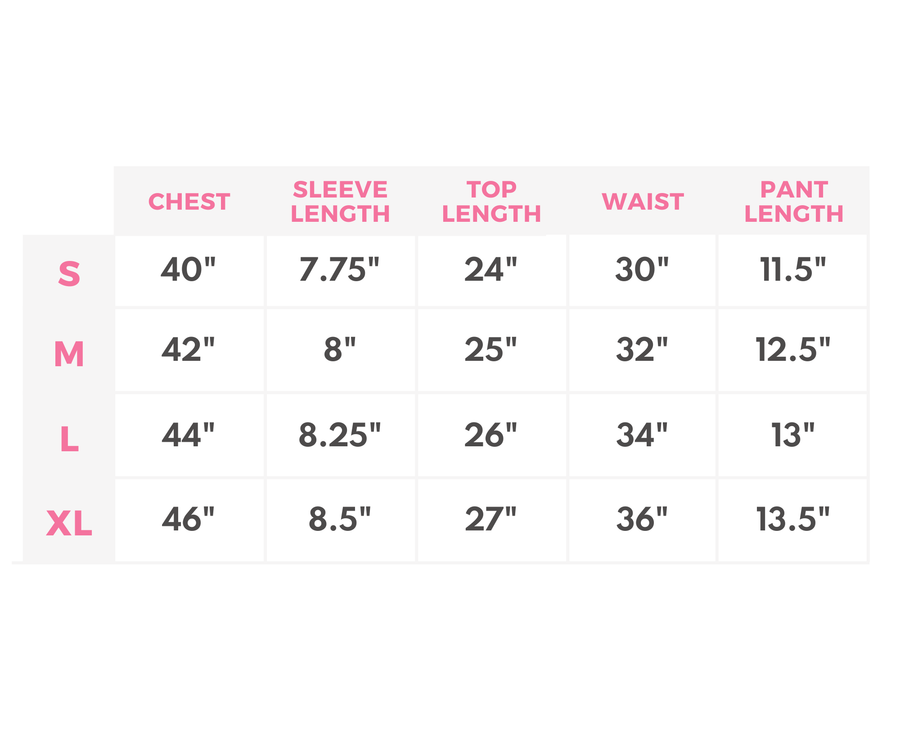
Task: Select the 7.75" sleeve length cell
Action: tap(340, 270)
